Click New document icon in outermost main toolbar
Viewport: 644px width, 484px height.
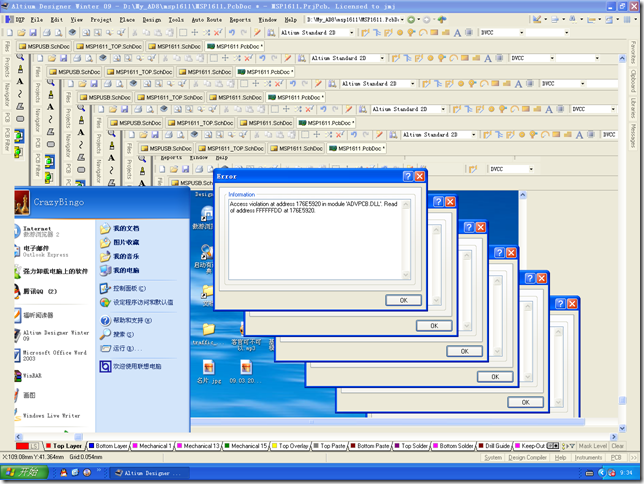pos(9,32)
